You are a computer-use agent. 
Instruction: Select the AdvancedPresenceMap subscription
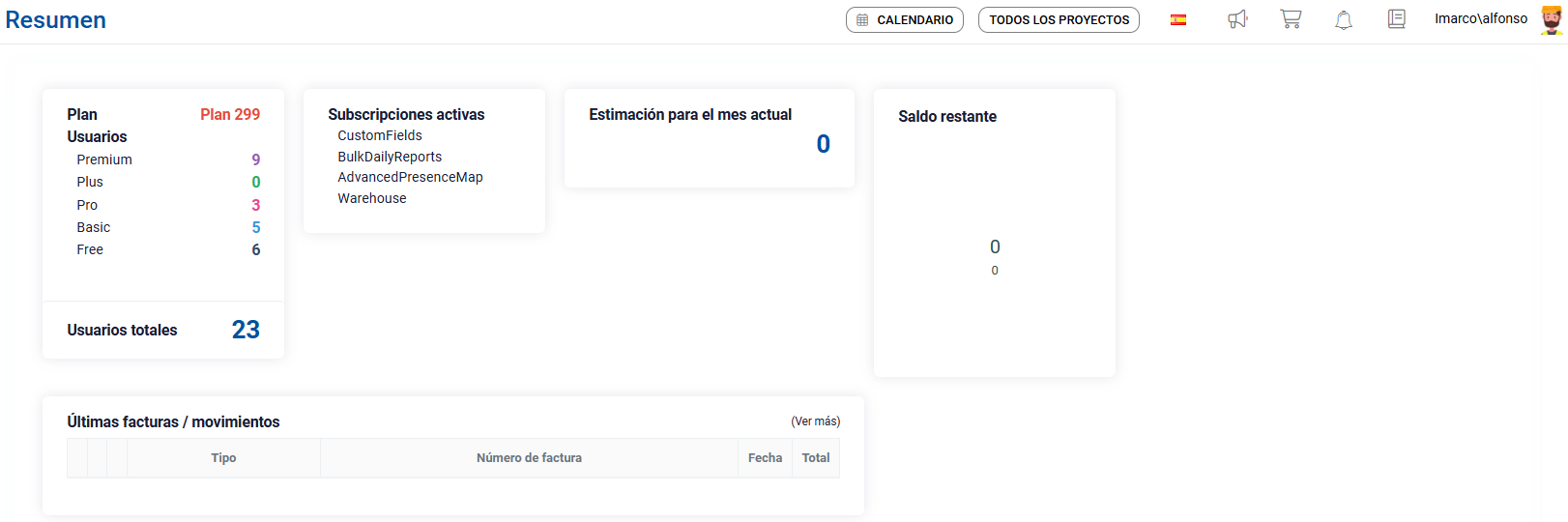pos(410,178)
